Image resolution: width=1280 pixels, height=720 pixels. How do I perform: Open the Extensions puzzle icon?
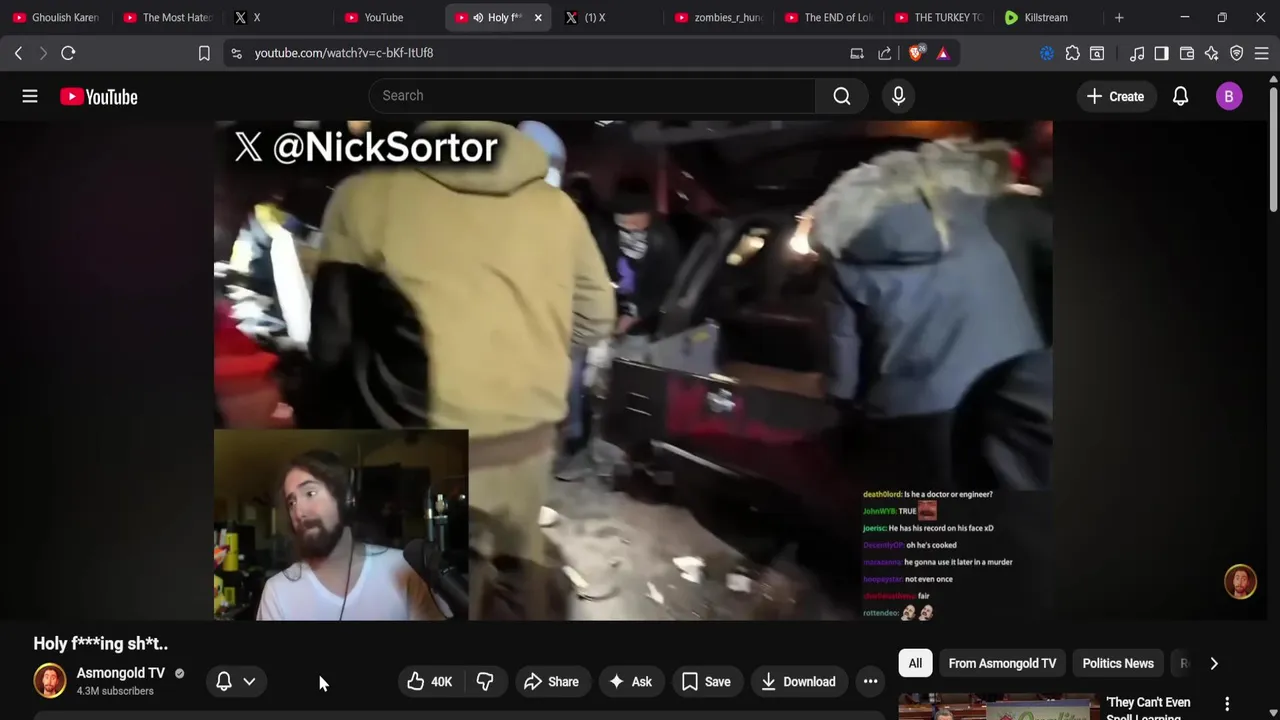1072,53
